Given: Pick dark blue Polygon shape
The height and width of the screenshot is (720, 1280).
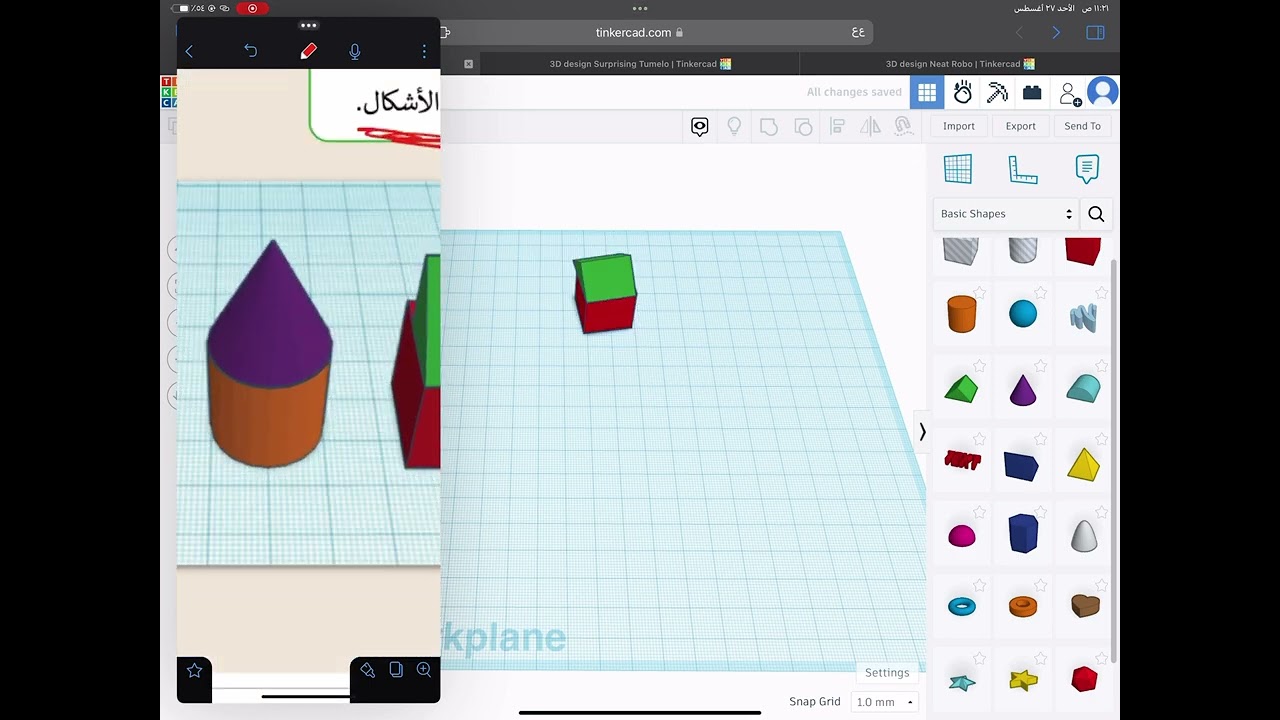Looking at the screenshot, I should coord(1023,533).
